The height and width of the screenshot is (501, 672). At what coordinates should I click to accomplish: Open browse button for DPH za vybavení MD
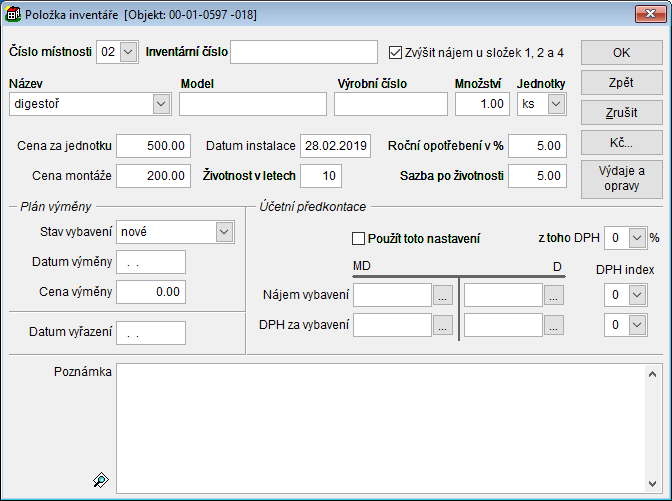point(443,325)
